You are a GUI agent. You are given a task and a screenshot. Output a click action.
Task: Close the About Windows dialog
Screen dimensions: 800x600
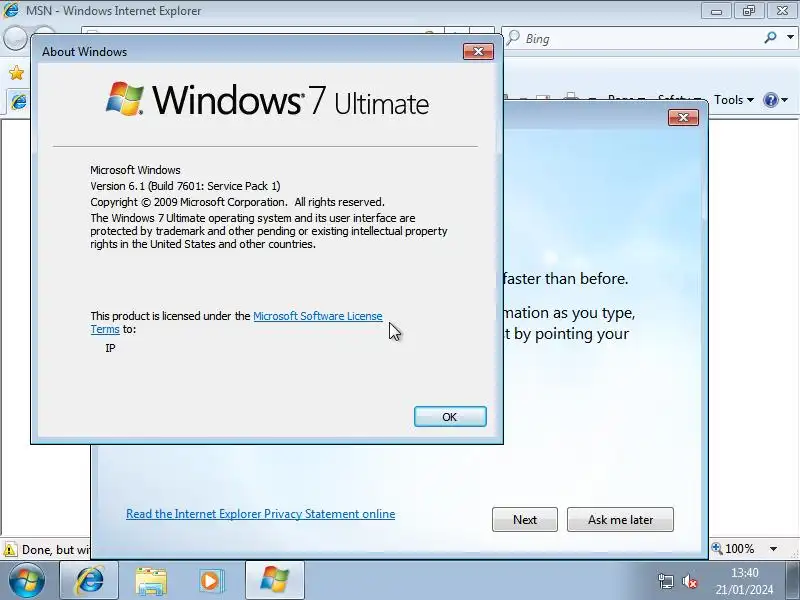click(478, 52)
